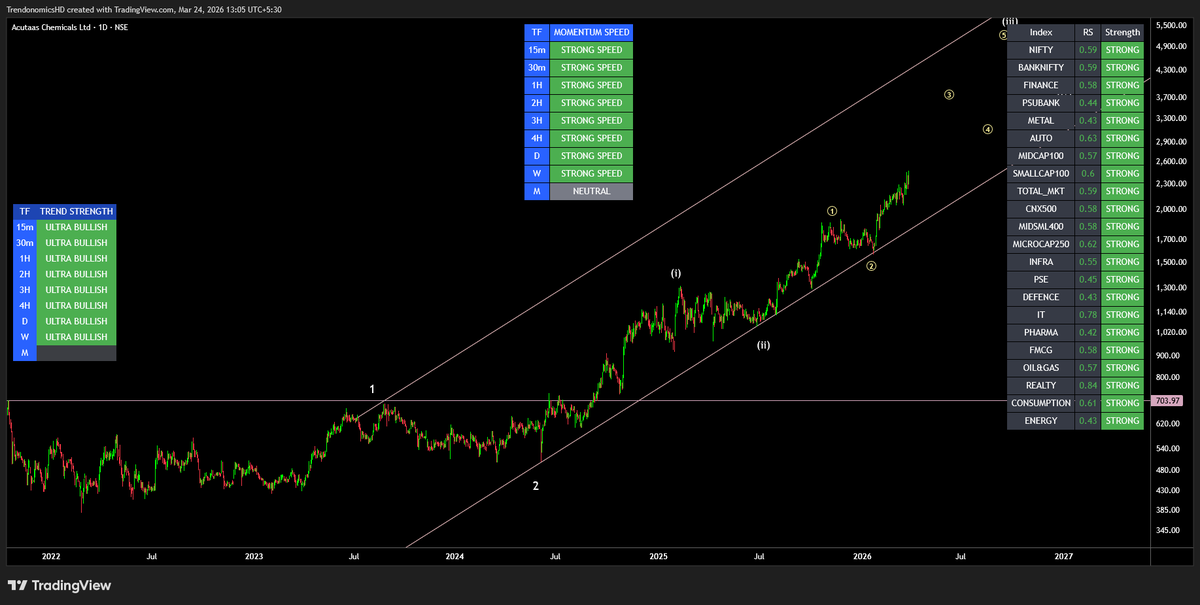
Task: Toggle the STRONG SPEED cell for the 2H row
Action: pyautogui.click(x=591, y=102)
